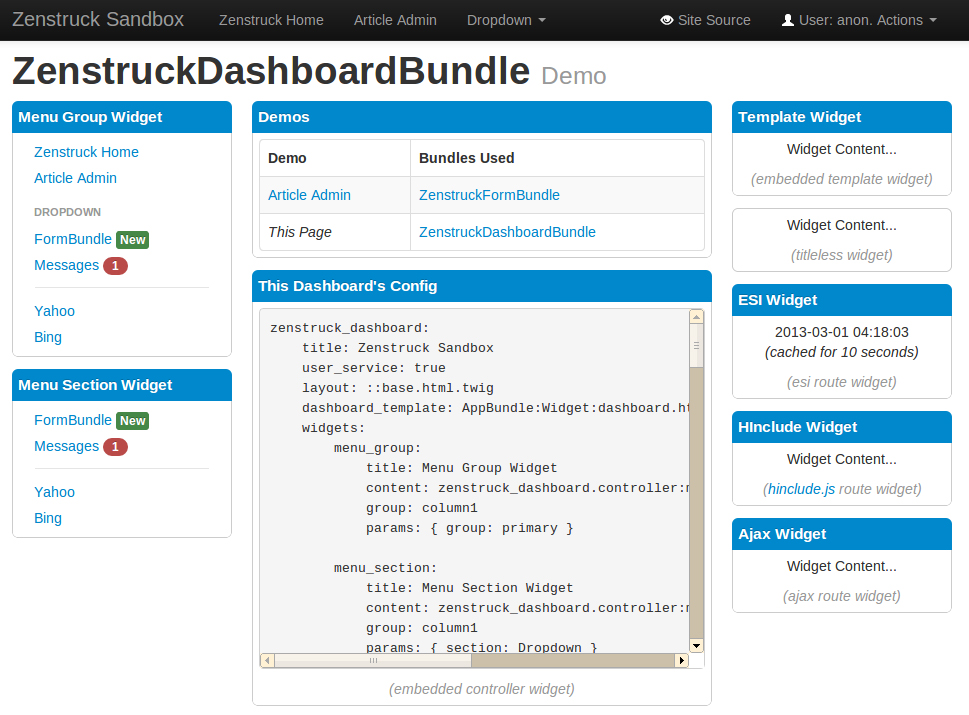Open Article Admin in Menu Group Widget
The width and height of the screenshot is (969, 715).
[75, 178]
